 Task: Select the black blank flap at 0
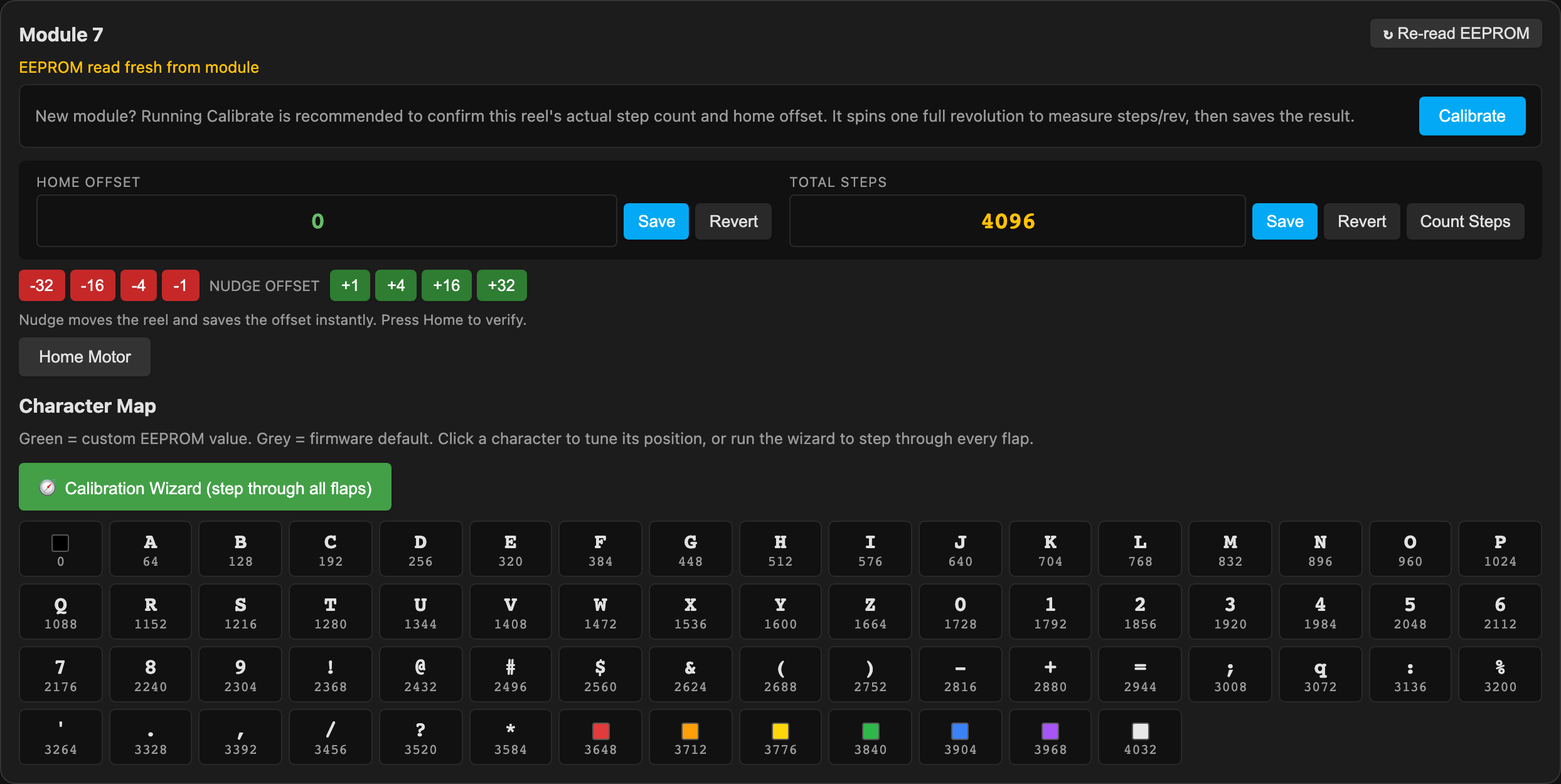click(61, 549)
